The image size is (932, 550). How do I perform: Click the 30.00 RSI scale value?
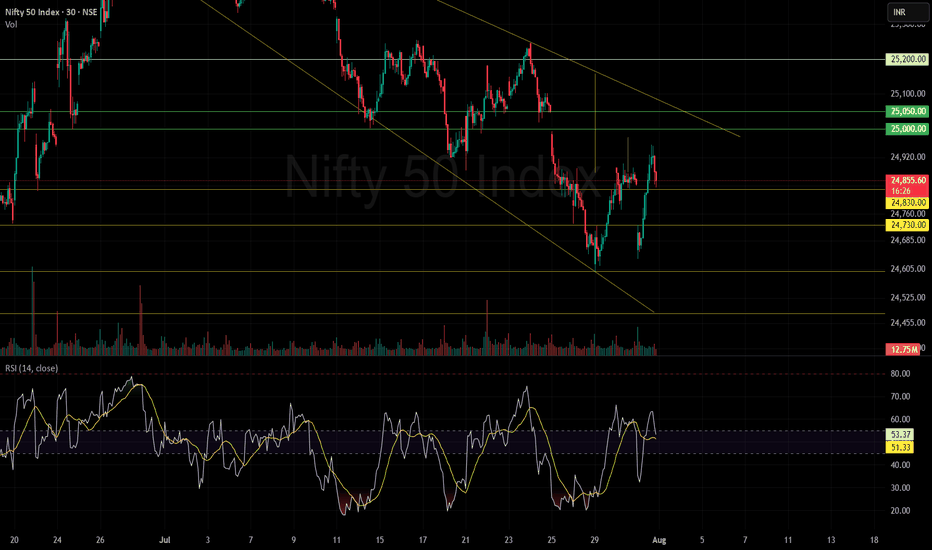[900, 488]
